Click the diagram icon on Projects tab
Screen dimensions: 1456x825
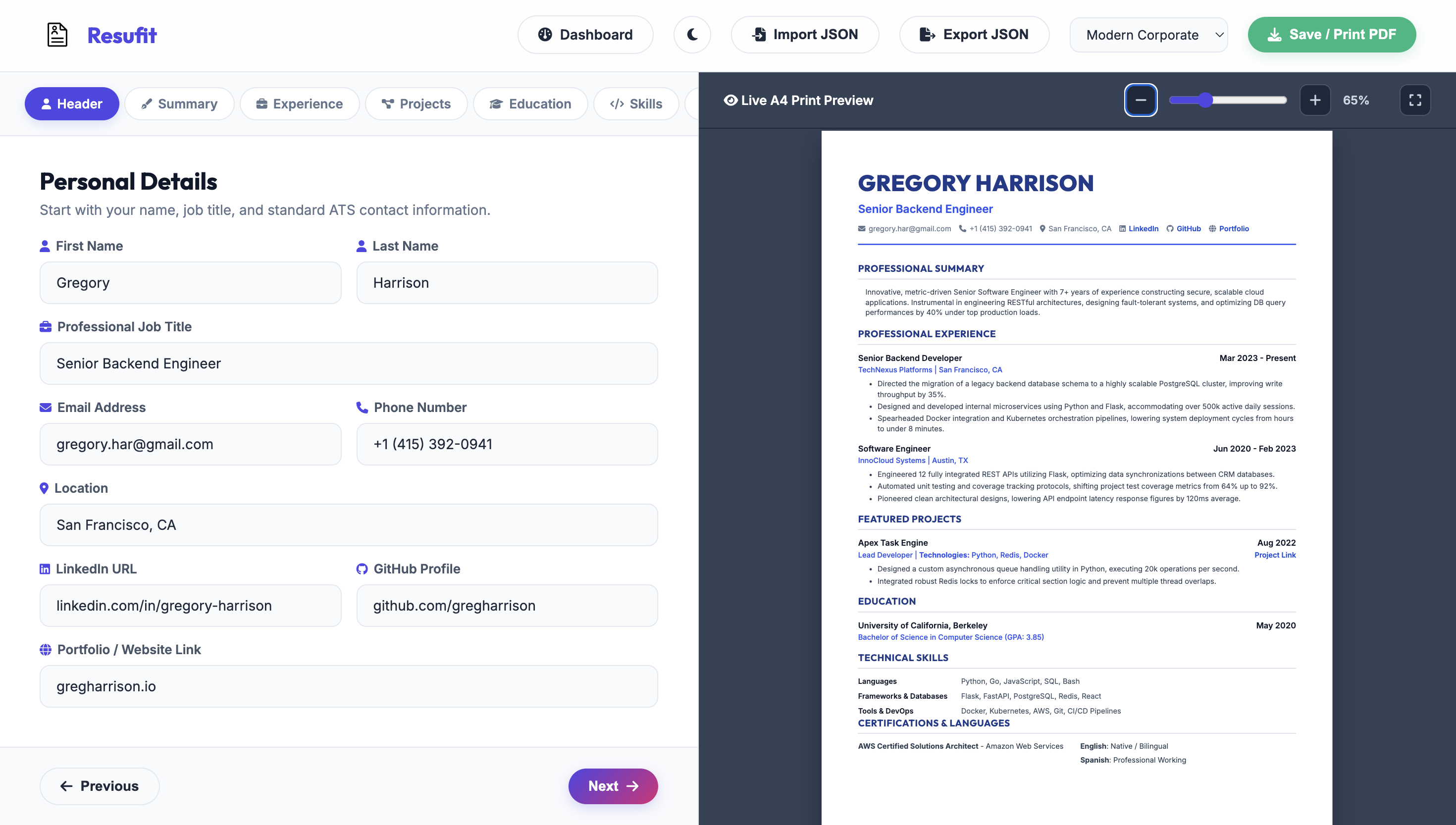pyautogui.click(x=387, y=103)
